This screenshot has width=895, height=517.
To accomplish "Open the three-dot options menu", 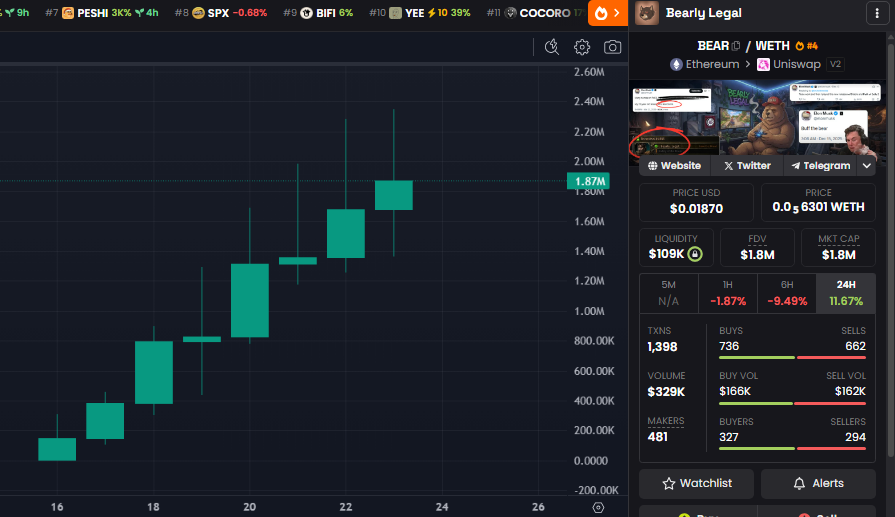I will [877, 13].
